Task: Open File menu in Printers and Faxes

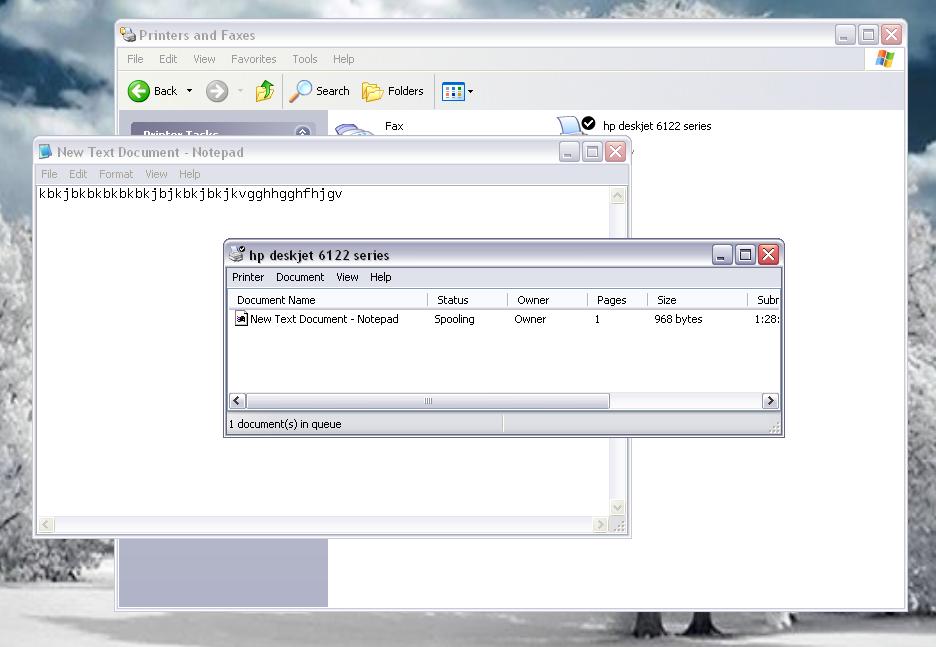Action: [x=135, y=59]
